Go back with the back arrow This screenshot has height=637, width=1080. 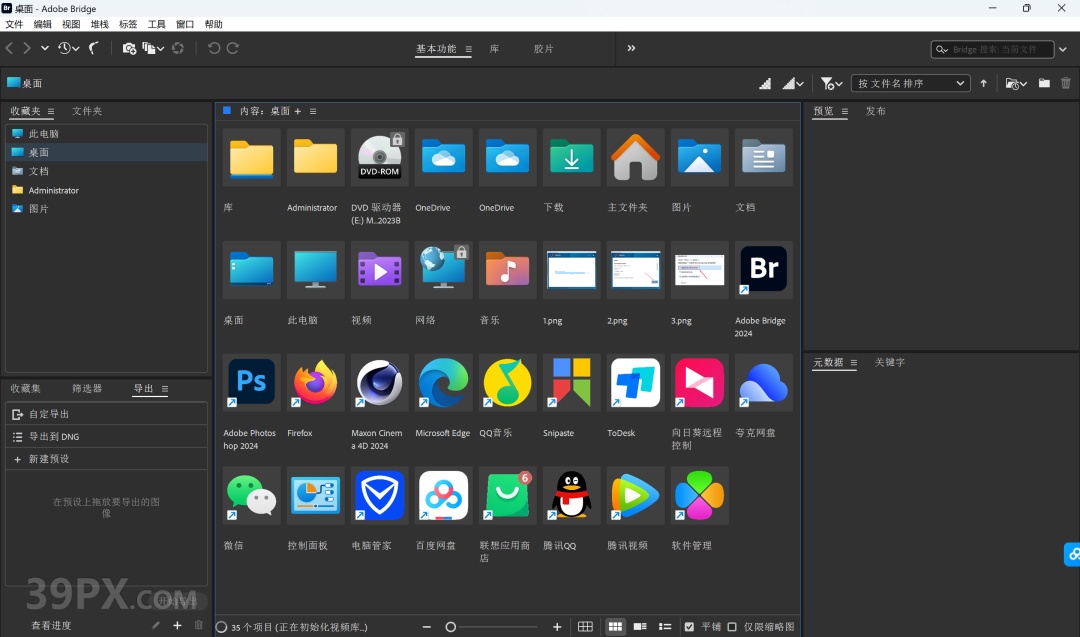click(9, 48)
